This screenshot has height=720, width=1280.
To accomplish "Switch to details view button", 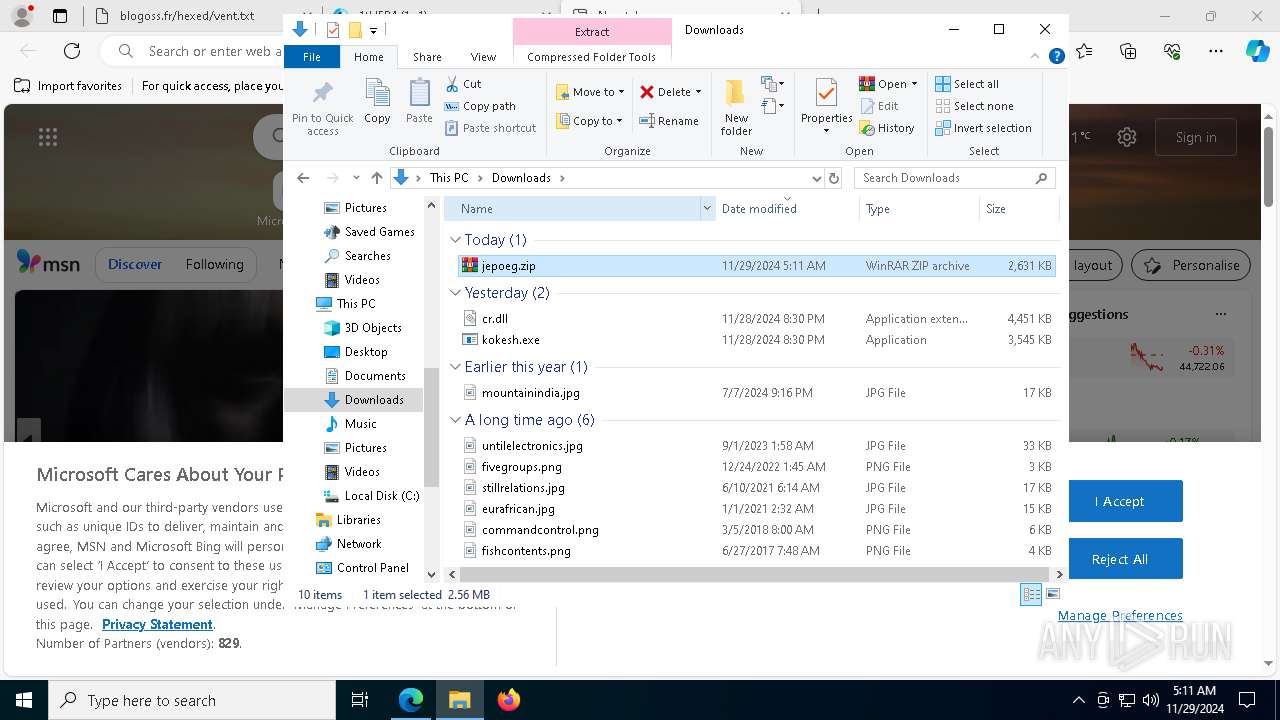I will pos(1031,594).
